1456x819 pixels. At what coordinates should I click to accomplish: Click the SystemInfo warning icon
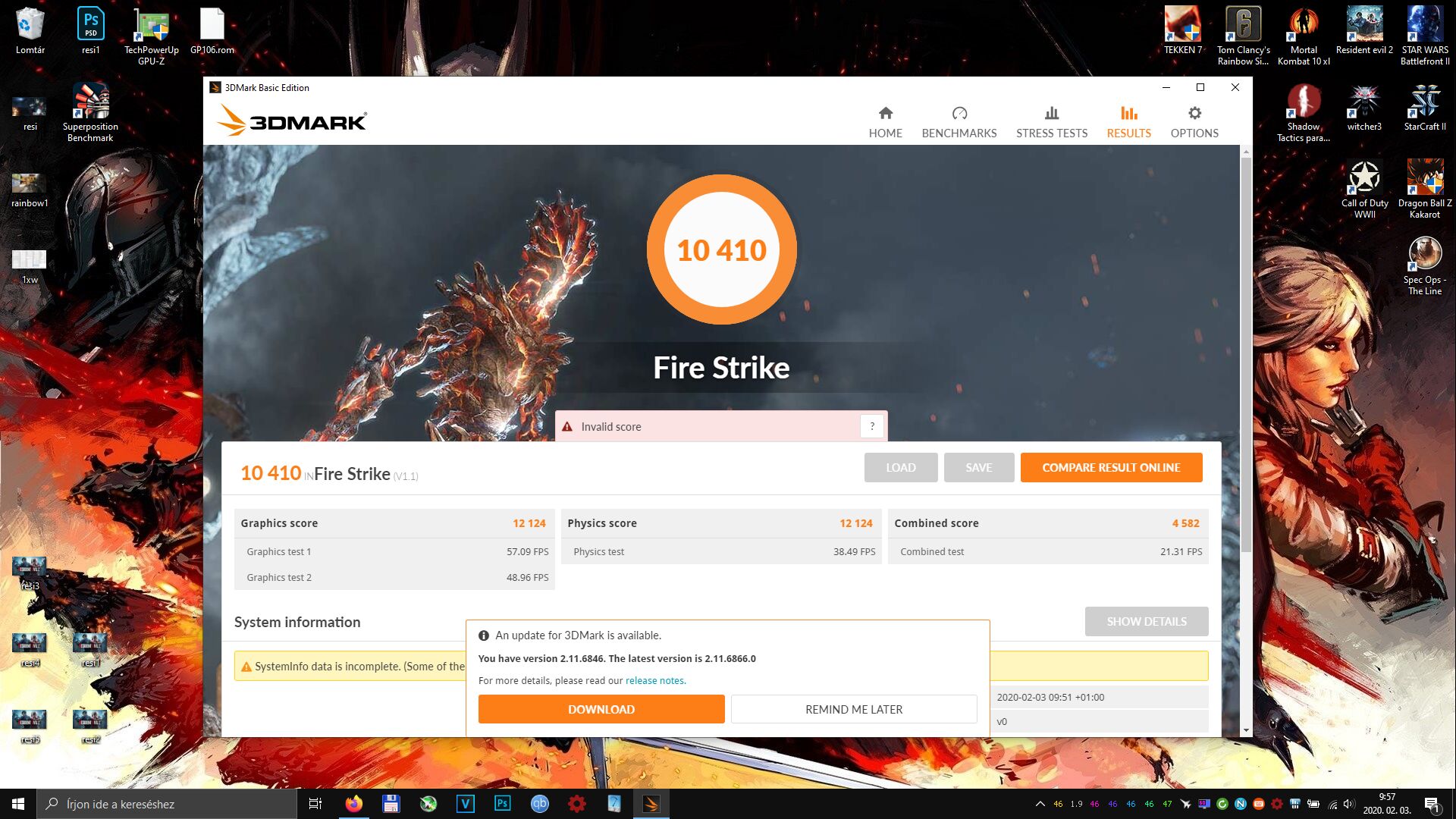[246, 667]
